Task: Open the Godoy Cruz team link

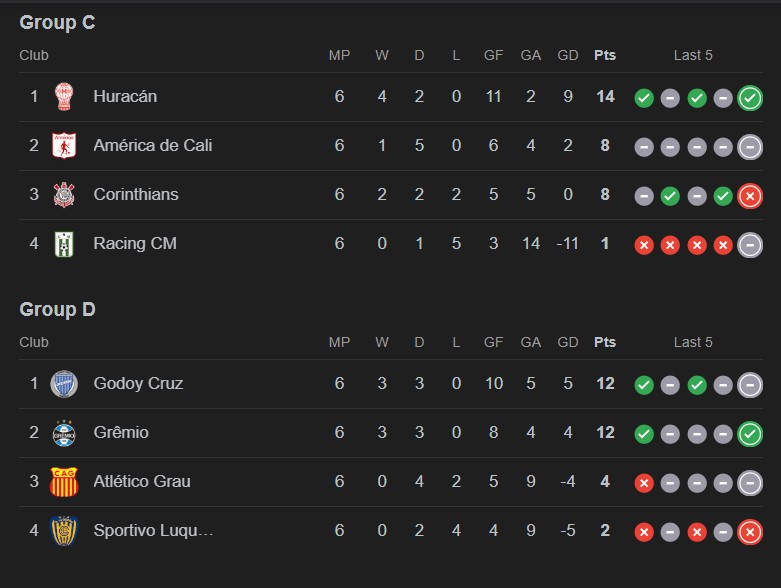Action: pyautogui.click(x=138, y=384)
